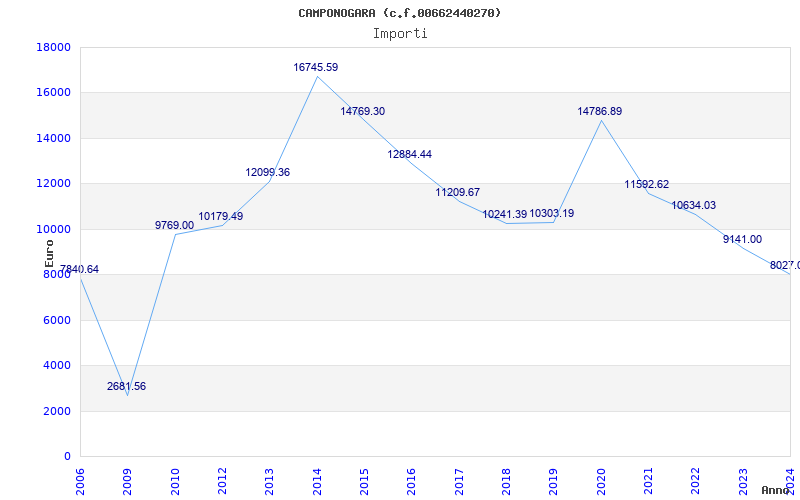Click the data label 2681.56

(126, 386)
